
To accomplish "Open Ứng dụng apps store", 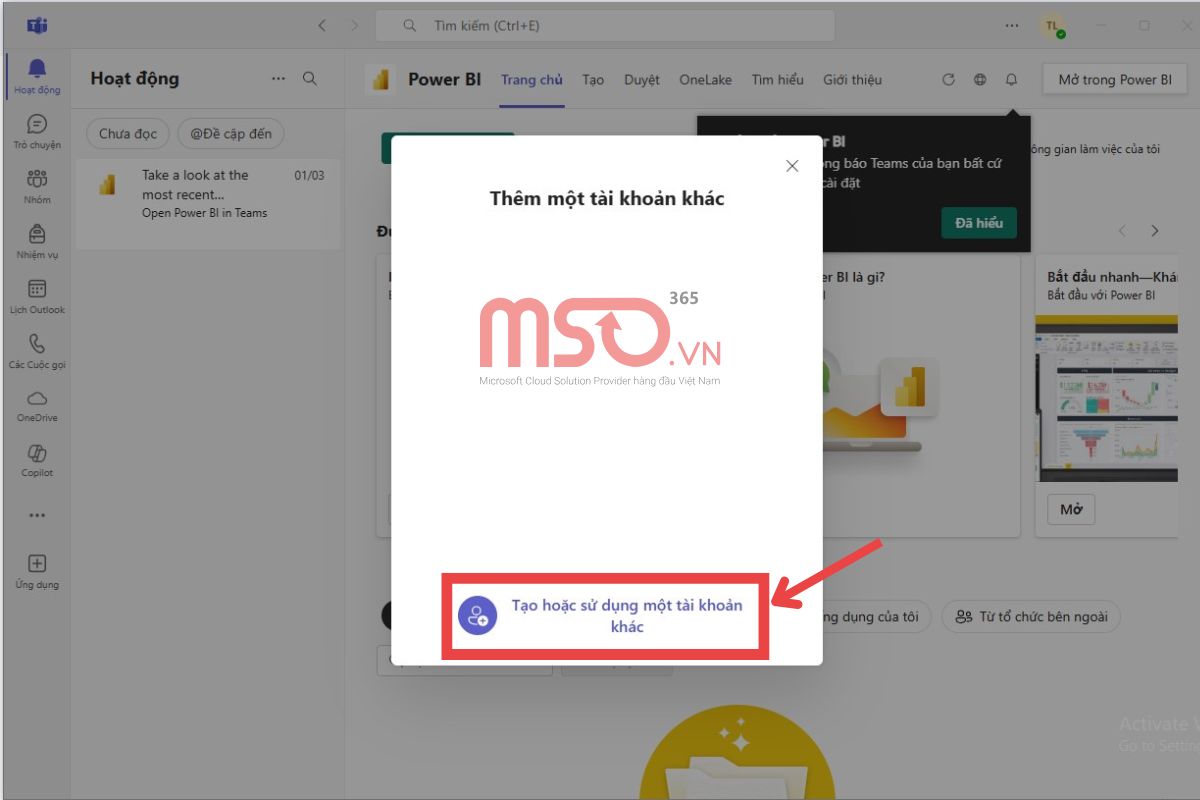I will [37, 571].
